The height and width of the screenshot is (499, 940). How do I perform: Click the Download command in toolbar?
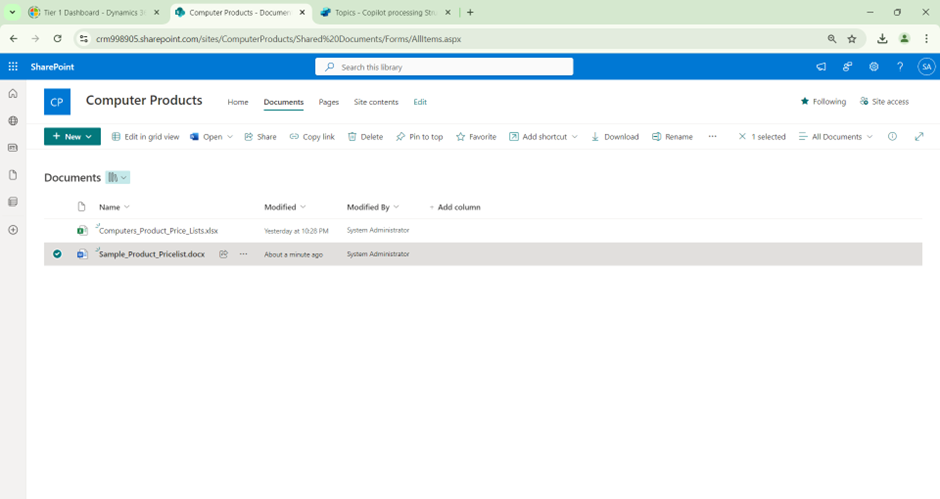point(615,137)
